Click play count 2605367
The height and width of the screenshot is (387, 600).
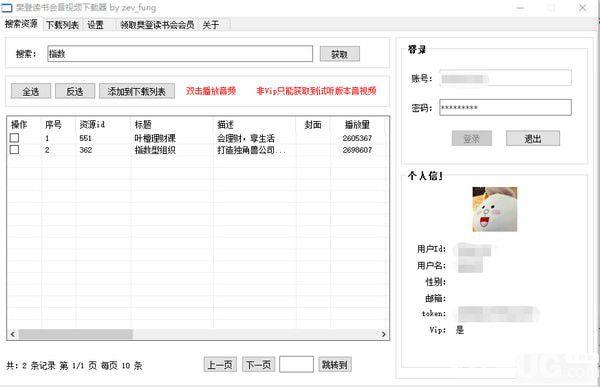click(357, 138)
